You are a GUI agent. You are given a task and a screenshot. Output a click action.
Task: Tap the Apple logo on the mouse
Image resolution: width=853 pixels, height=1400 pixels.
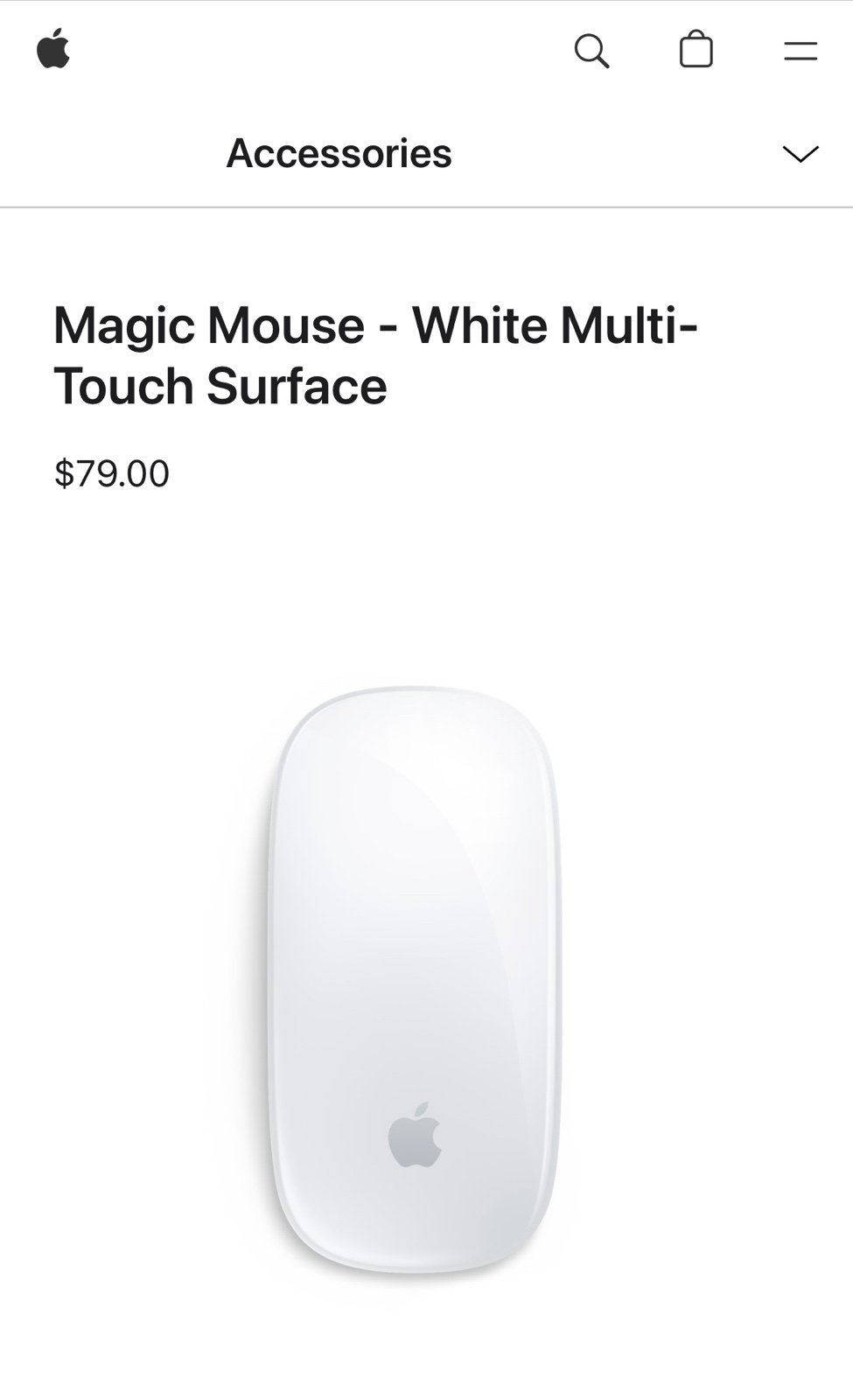click(415, 1135)
